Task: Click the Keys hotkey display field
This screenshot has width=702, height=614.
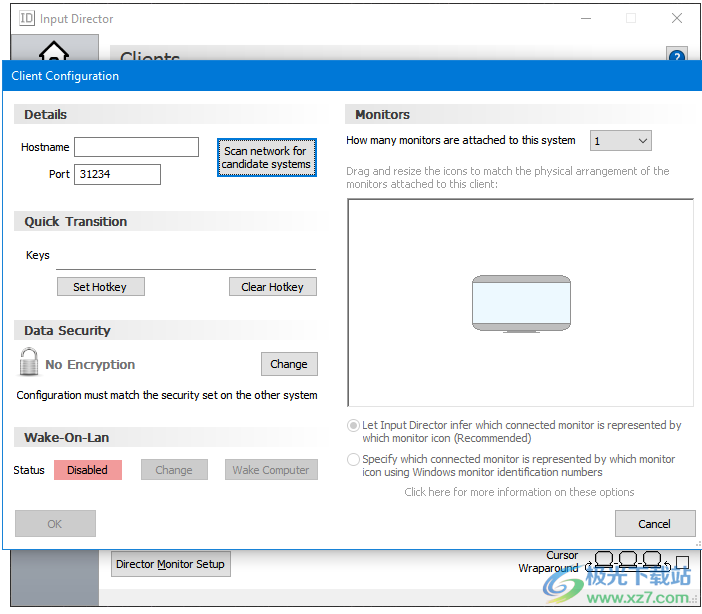Action: [x=186, y=257]
